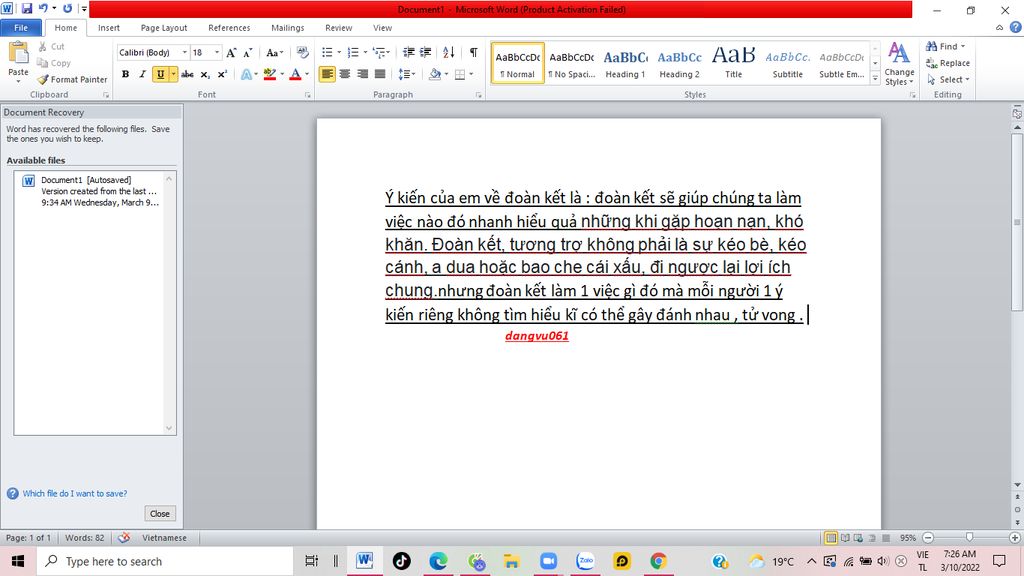Click 'Which file do I want to save?' link
The image size is (1024, 576).
(75, 494)
